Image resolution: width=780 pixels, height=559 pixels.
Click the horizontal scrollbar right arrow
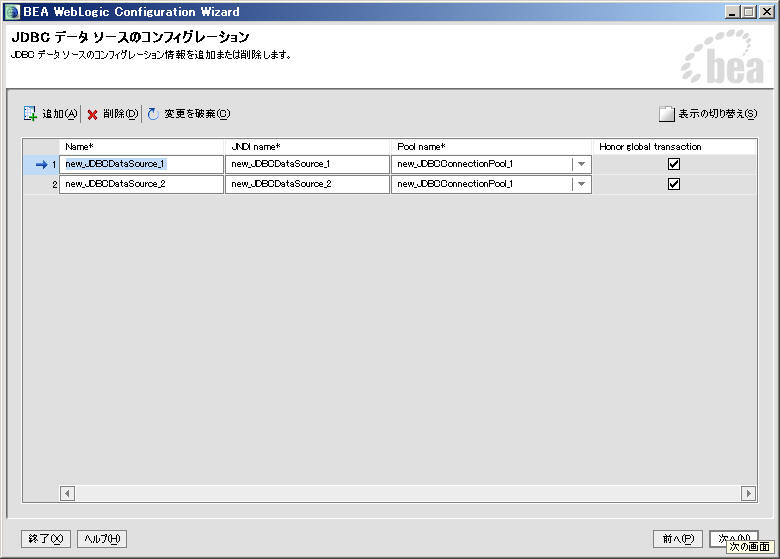point(748,493)
